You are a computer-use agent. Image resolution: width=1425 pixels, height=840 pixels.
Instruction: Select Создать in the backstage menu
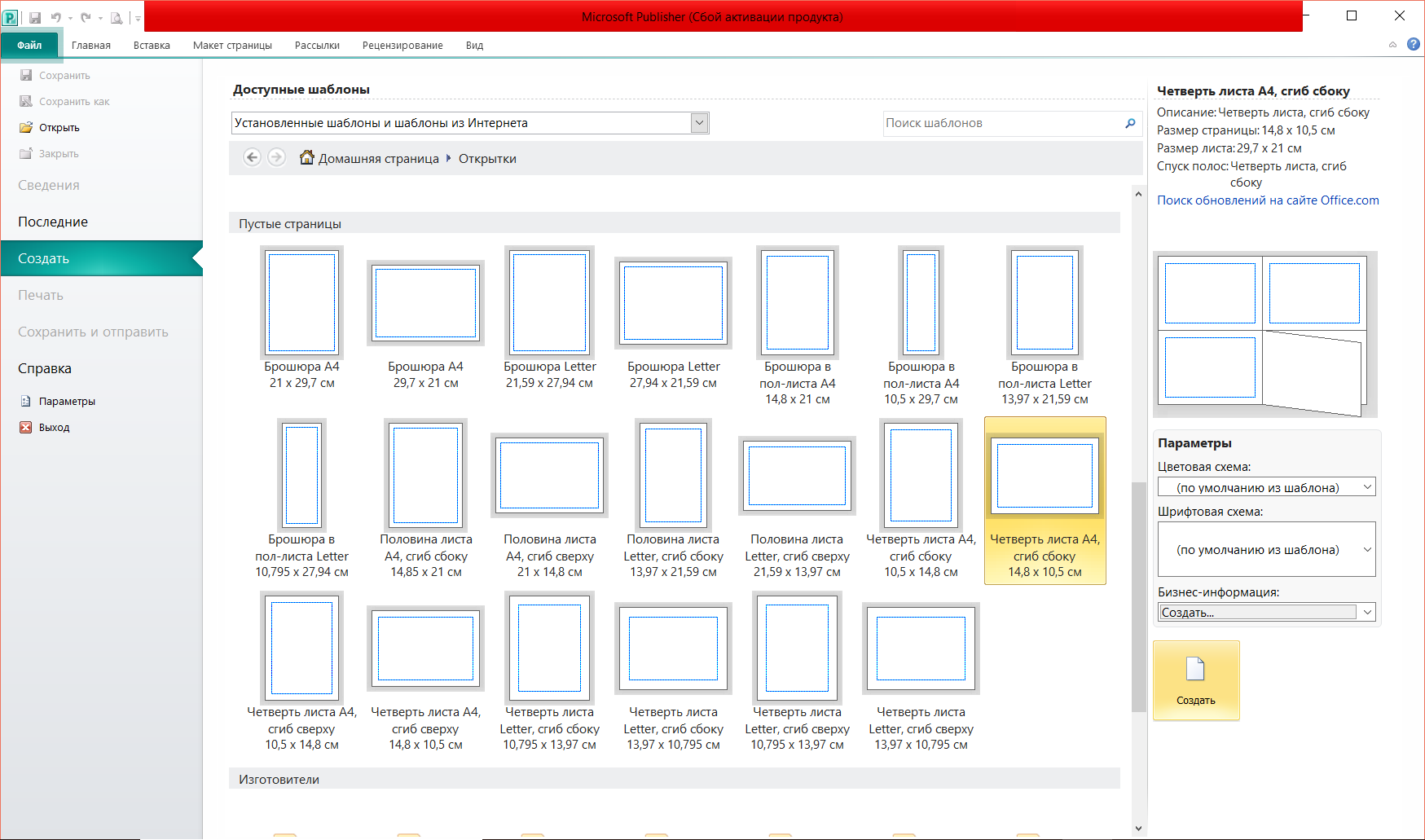click(101, 258)
